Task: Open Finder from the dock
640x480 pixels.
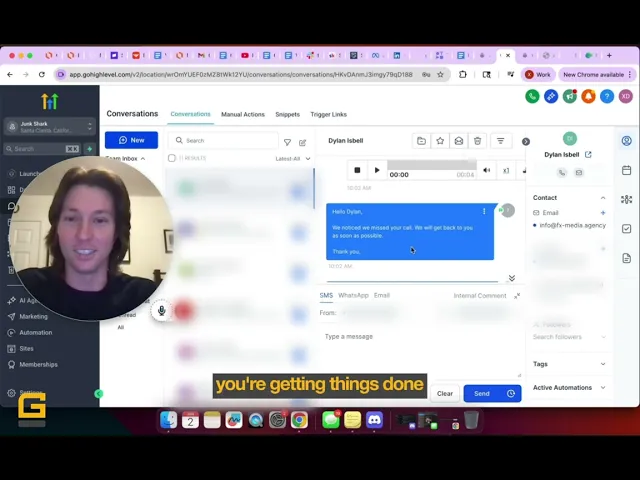Action: click(x=169, y=420)
